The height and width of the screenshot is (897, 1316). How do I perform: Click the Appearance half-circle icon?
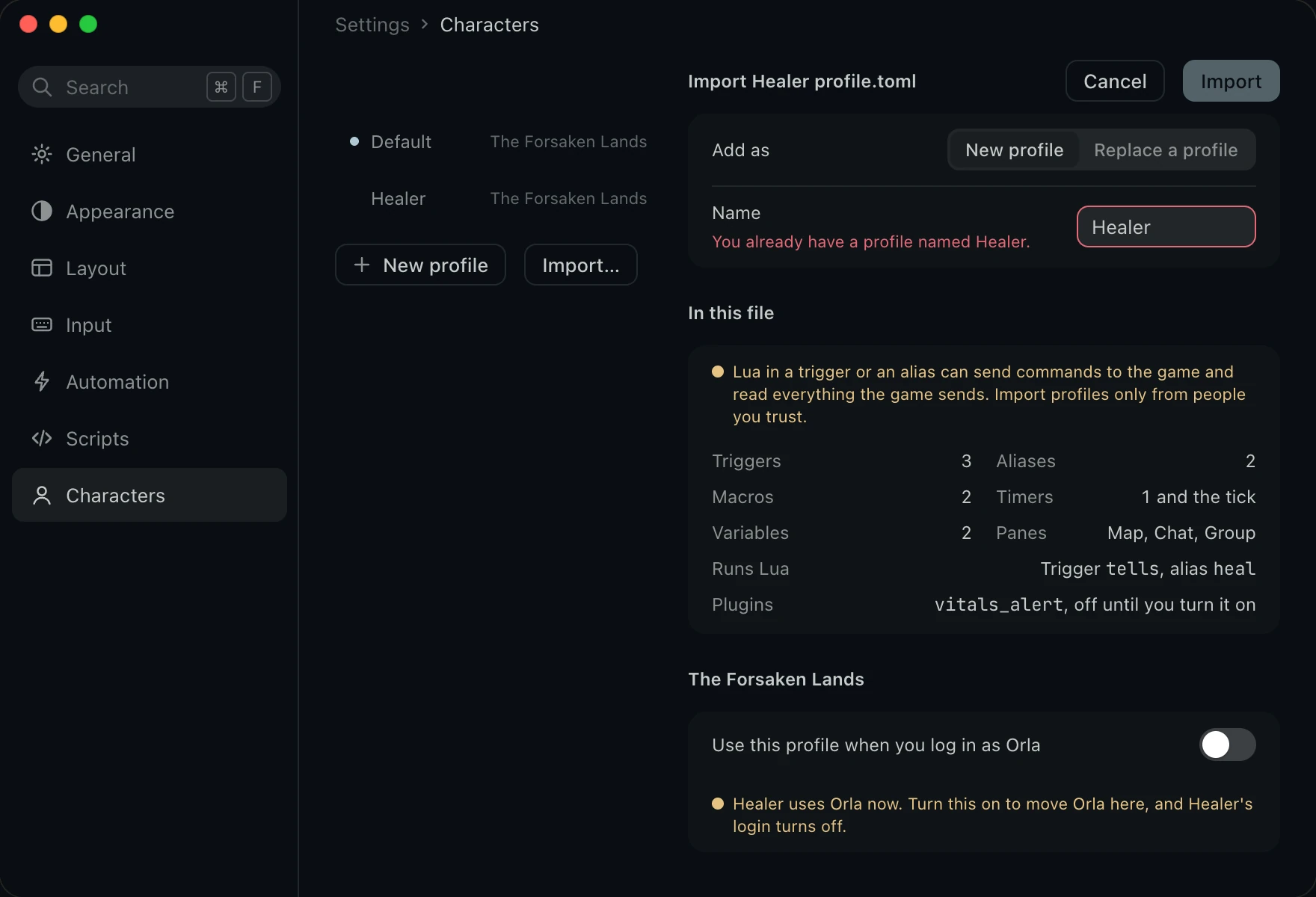[42, 212]
